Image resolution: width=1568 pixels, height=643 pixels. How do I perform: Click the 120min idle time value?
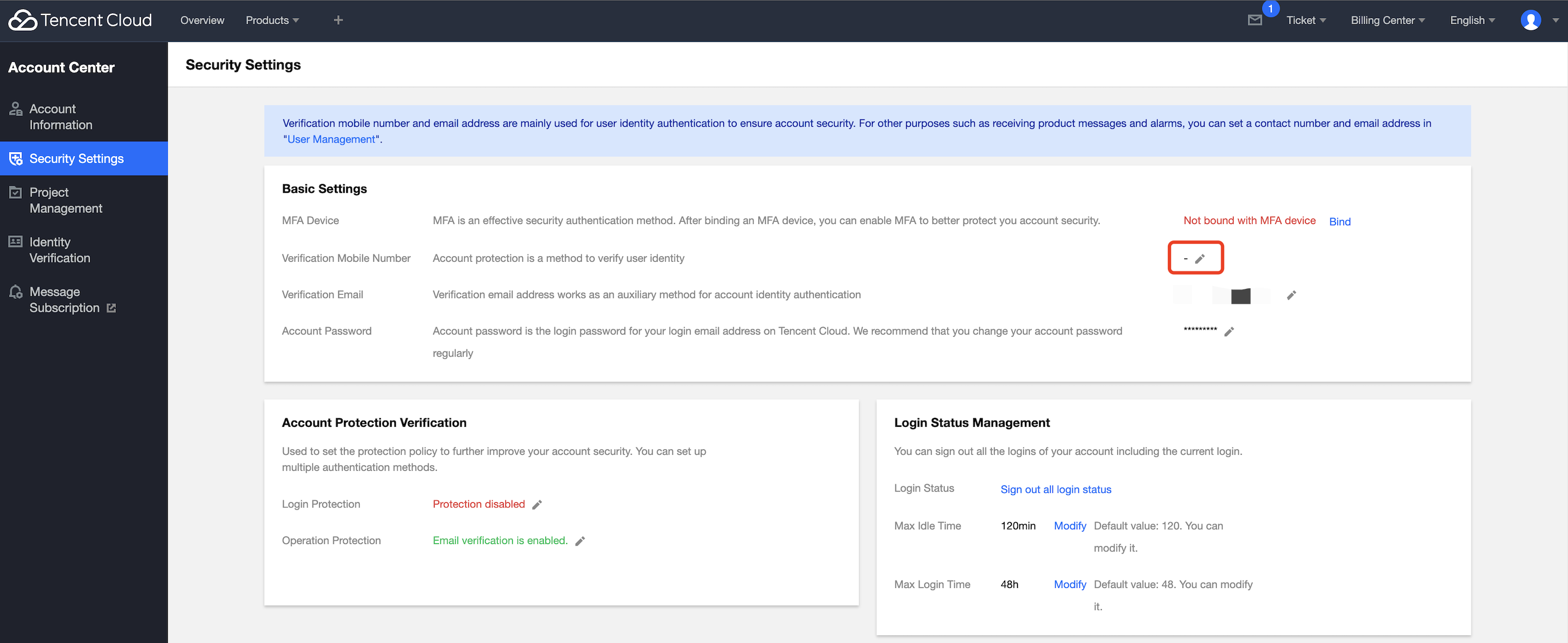click(x=1018, y=526)
